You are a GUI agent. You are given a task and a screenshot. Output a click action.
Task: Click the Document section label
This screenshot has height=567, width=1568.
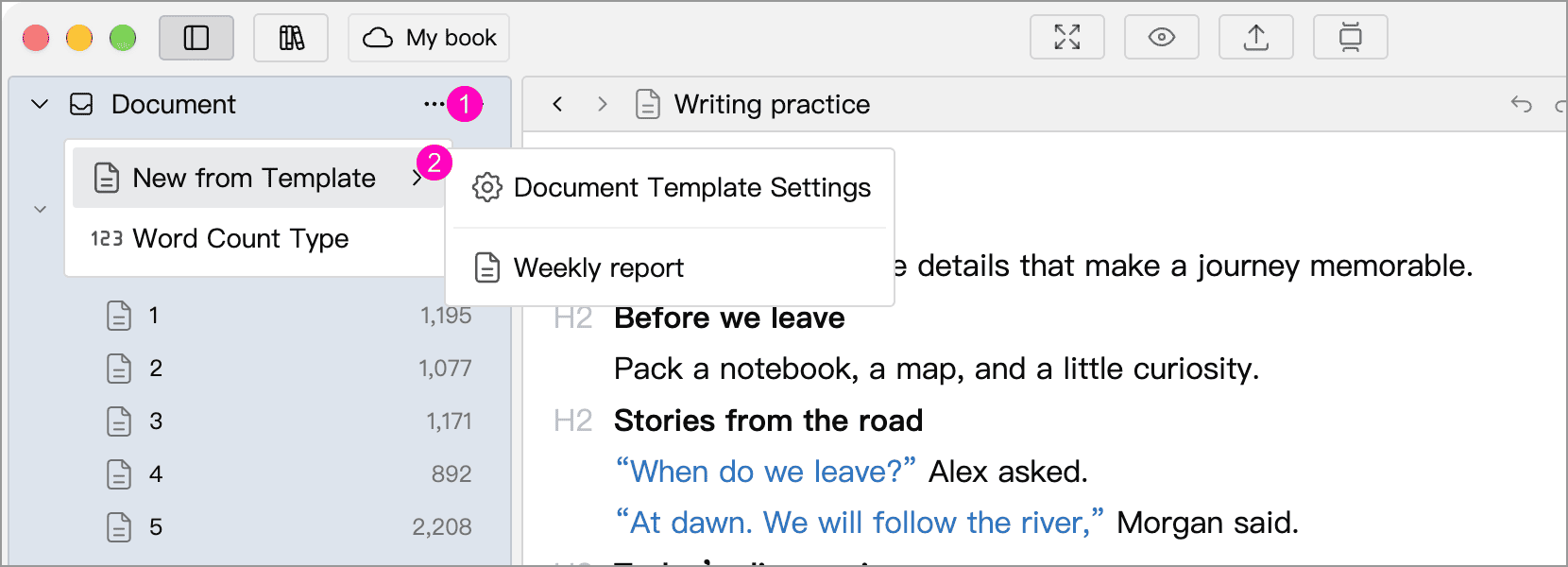tap(174, 104)
